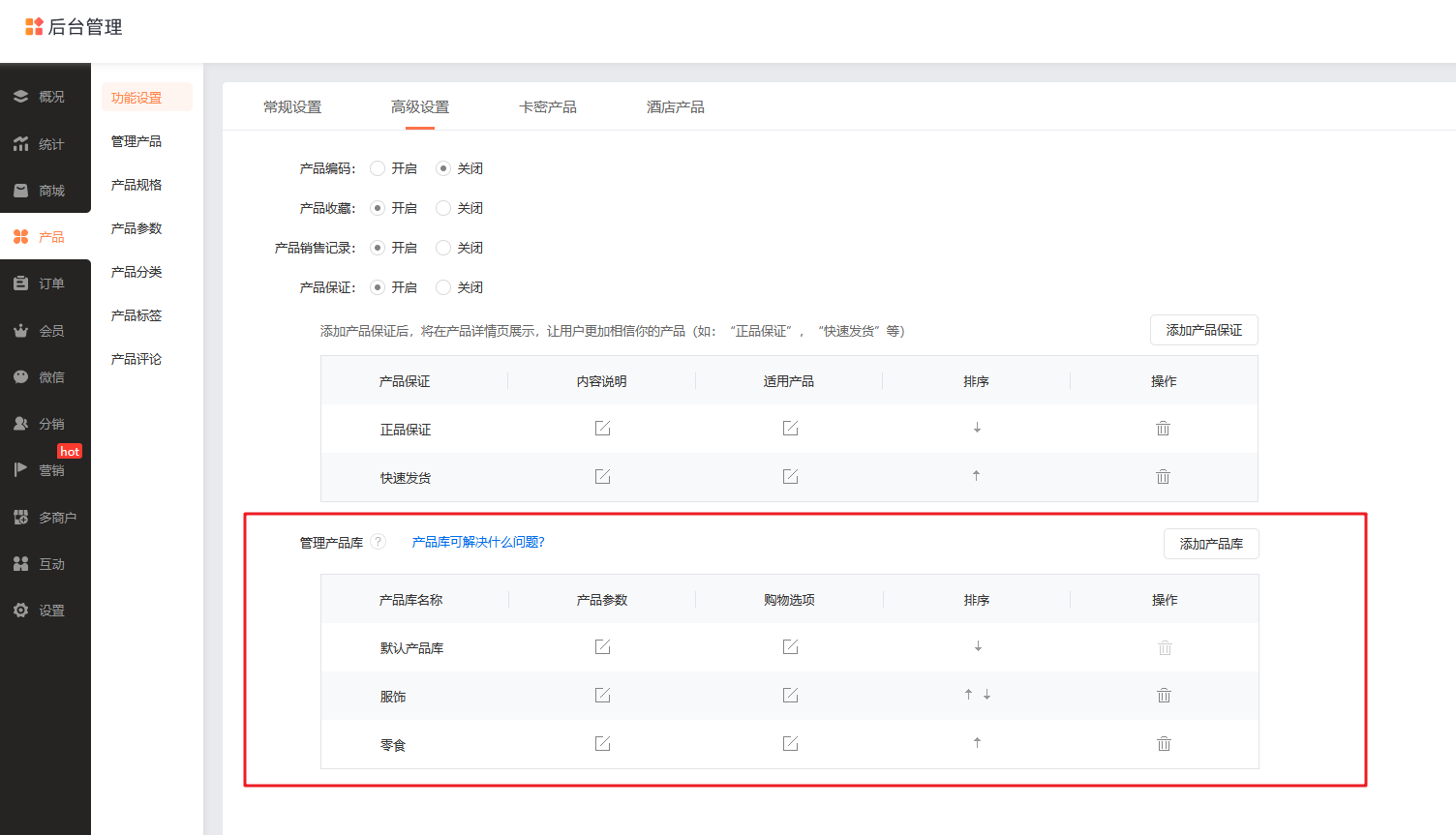Edit 产品参数 for 服饰 library
This screenshot has width=1456, height=835.
point(602,695)
